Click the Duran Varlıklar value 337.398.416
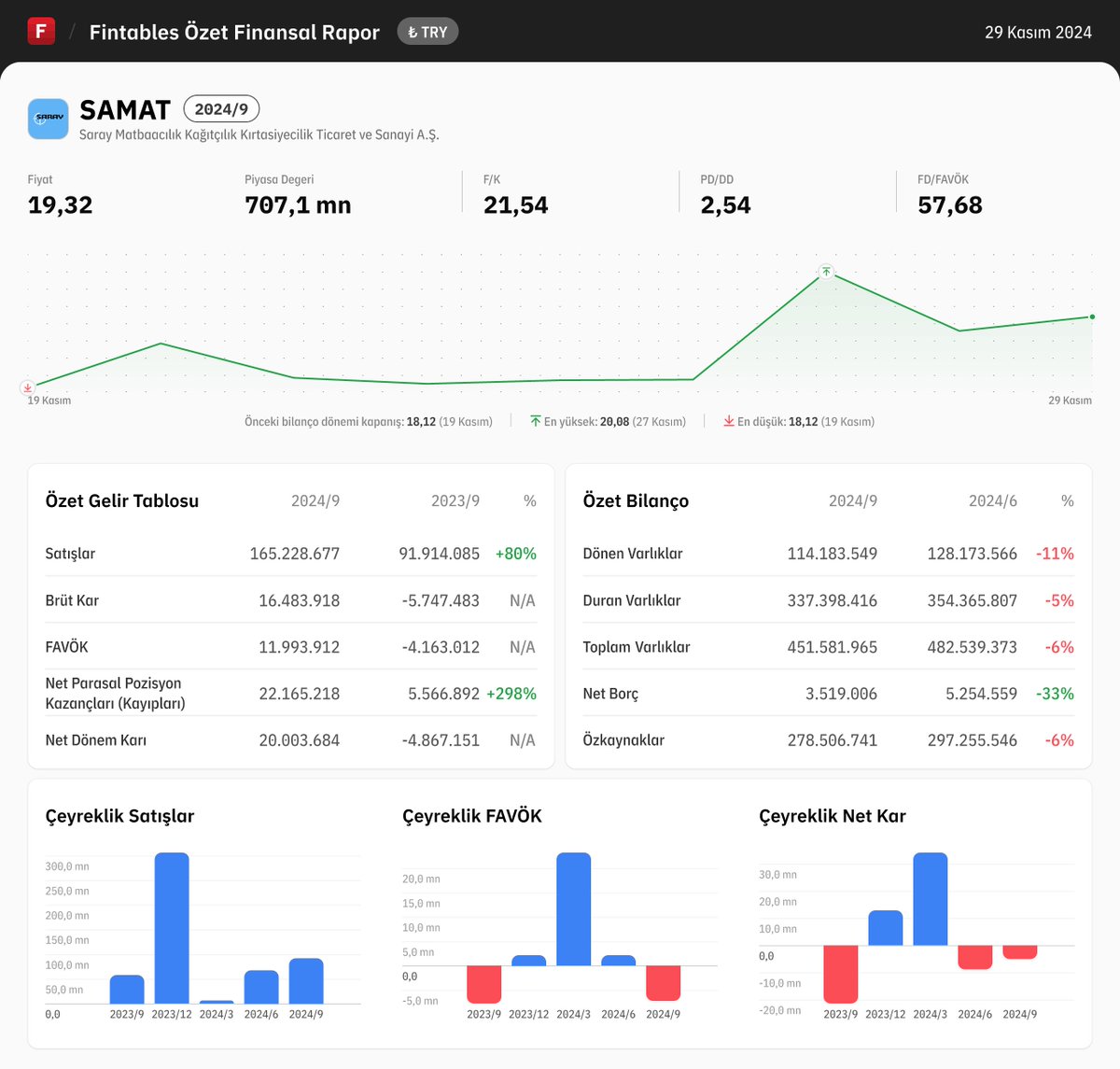The width and height of the screenshot is (1120, 1069). tap(833, 600)
